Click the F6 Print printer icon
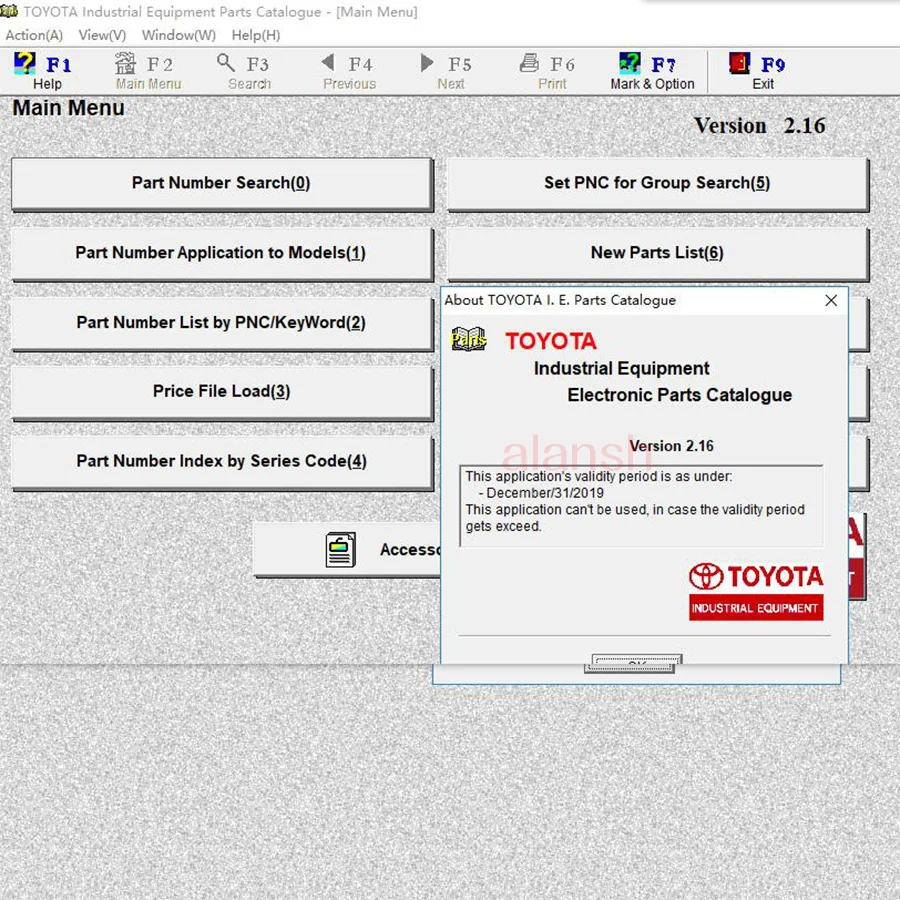The height and width of the screenshot is (900, 900). tap(529, 63)
